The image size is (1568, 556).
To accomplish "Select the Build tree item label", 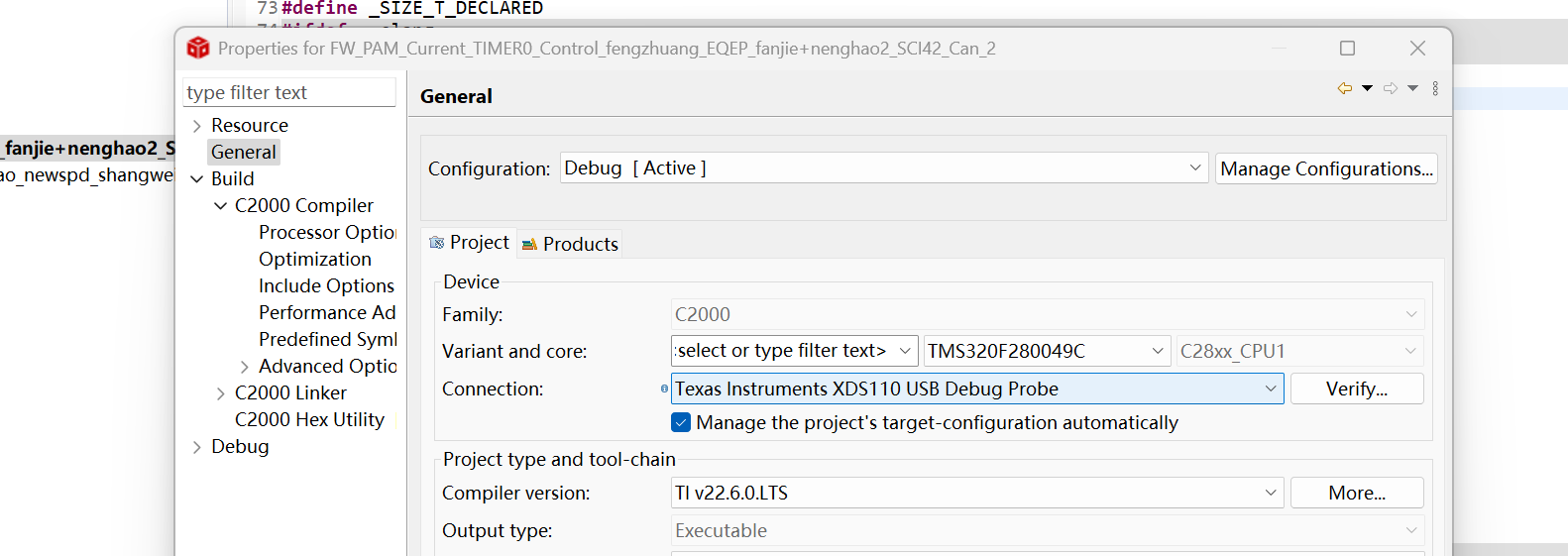I will (x=233, y=178).
